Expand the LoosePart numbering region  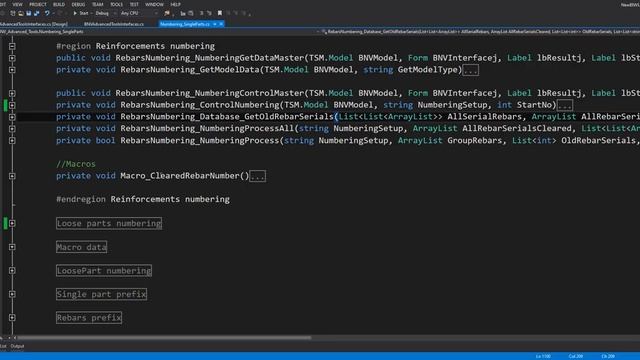[x=12, y=271]
